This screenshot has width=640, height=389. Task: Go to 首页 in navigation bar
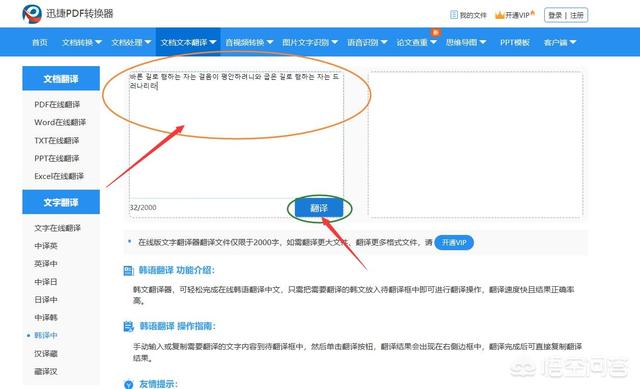[x=40, y=42]
